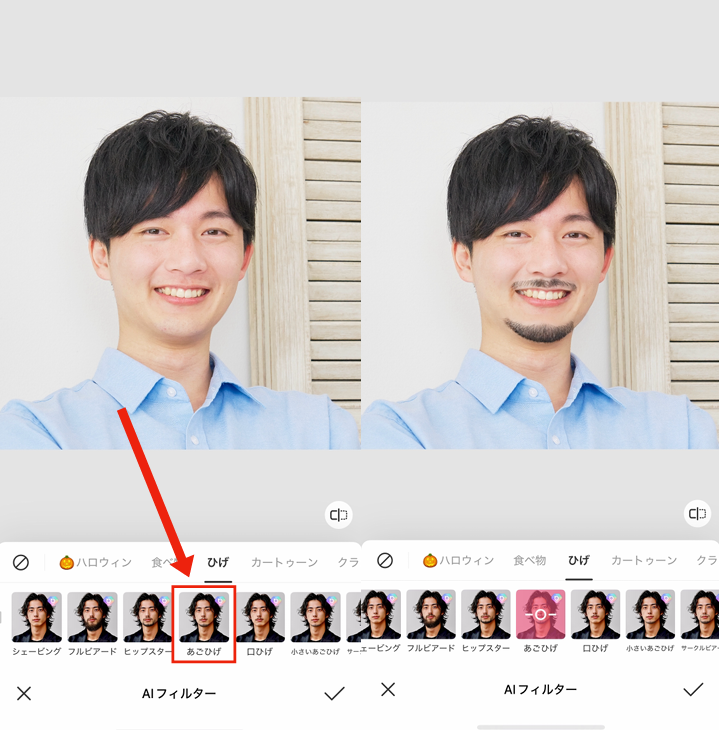Choose 口ひげ filter in left screen

(260, 623)
